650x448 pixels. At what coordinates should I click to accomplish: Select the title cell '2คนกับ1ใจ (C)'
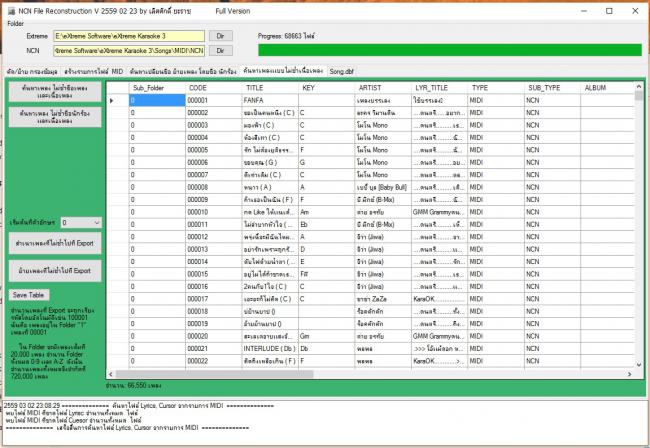[270, 287]
